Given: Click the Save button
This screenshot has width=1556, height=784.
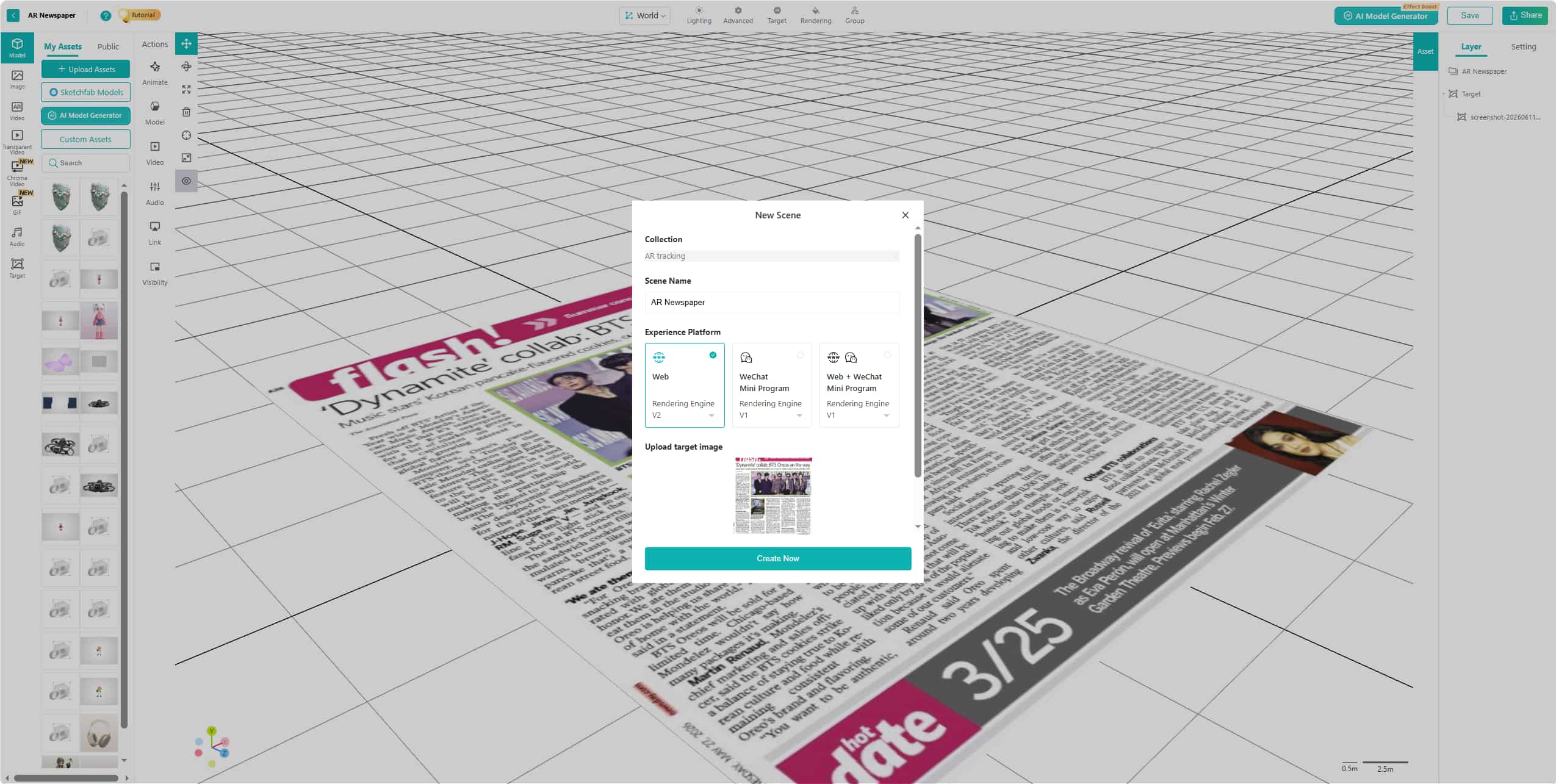Looking at the screenshot, I should pos(1469,15).
